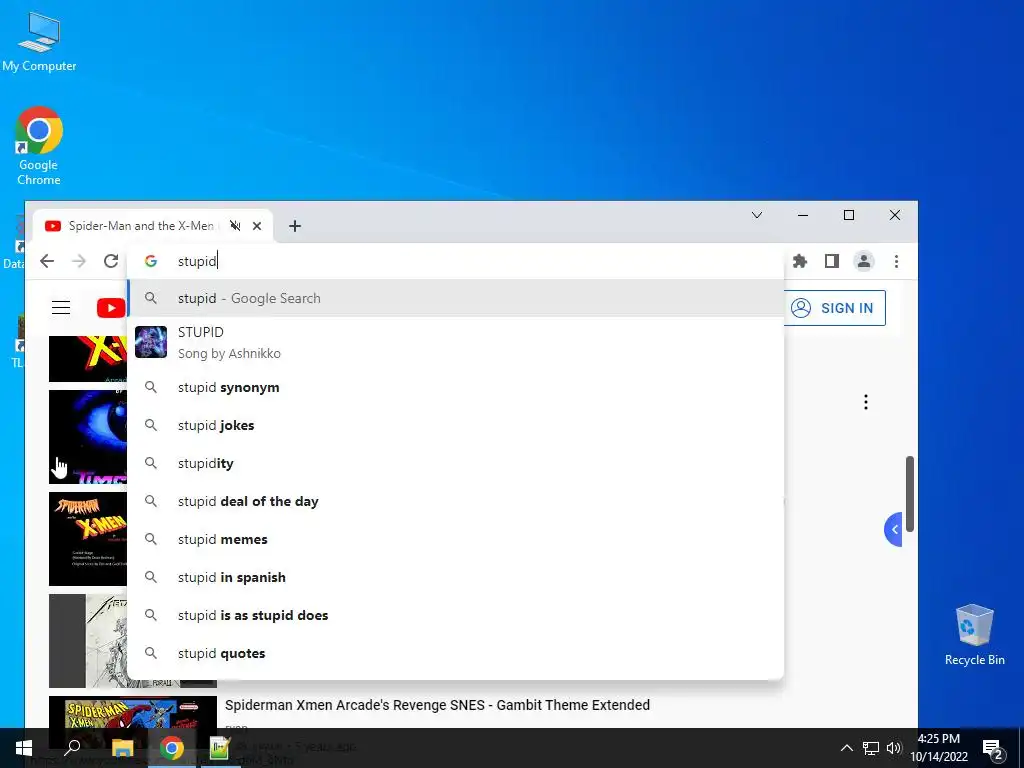1024x768 pixels.
Task: Choose 'stupid in spanish' suggestion
Action: (456, 577)
